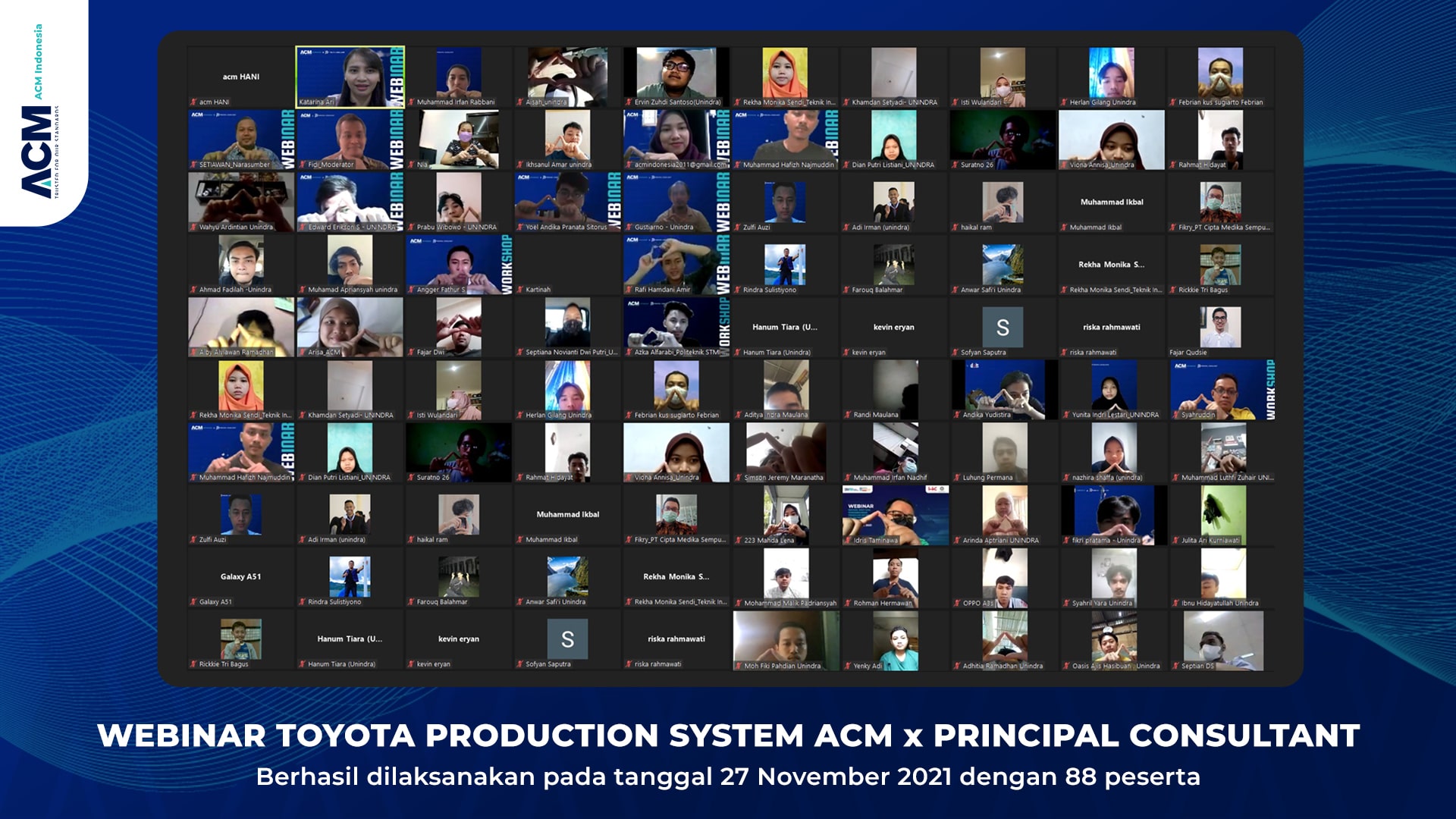Click muted mic icon next to Septian DS
Image resolution: width=1456 pixels, height=819 pixels.
tap(1175, 666)
